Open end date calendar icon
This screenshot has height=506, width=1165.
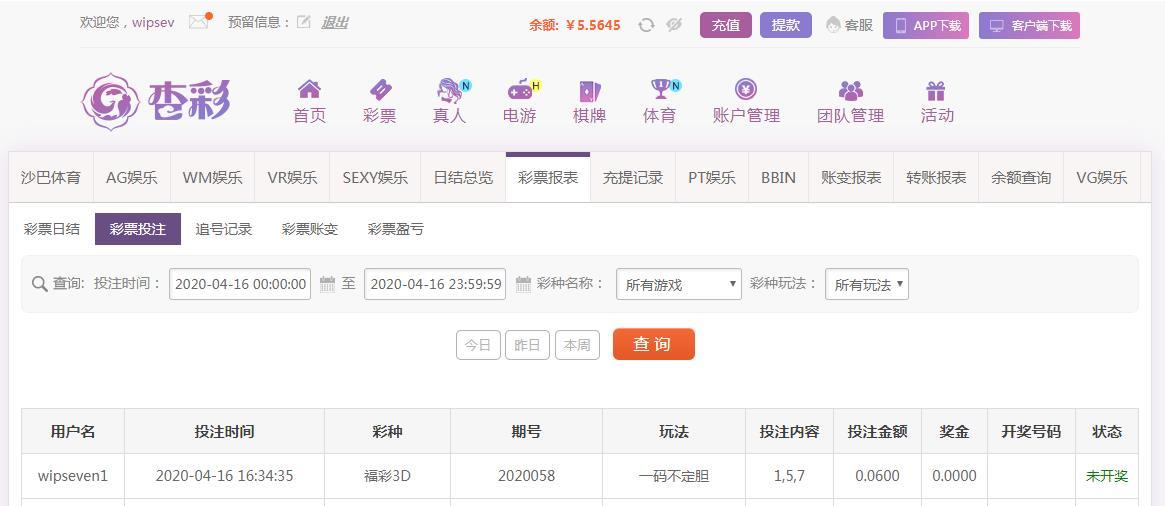523,284
